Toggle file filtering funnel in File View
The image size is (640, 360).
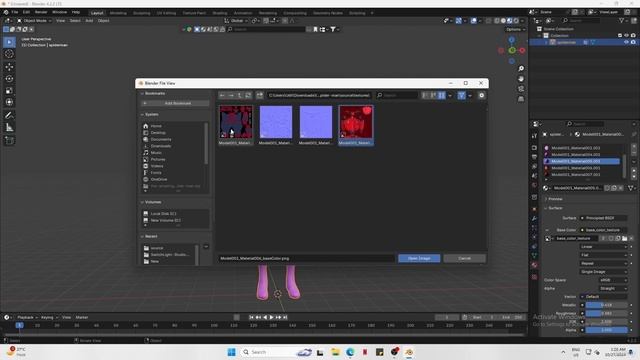461,95
